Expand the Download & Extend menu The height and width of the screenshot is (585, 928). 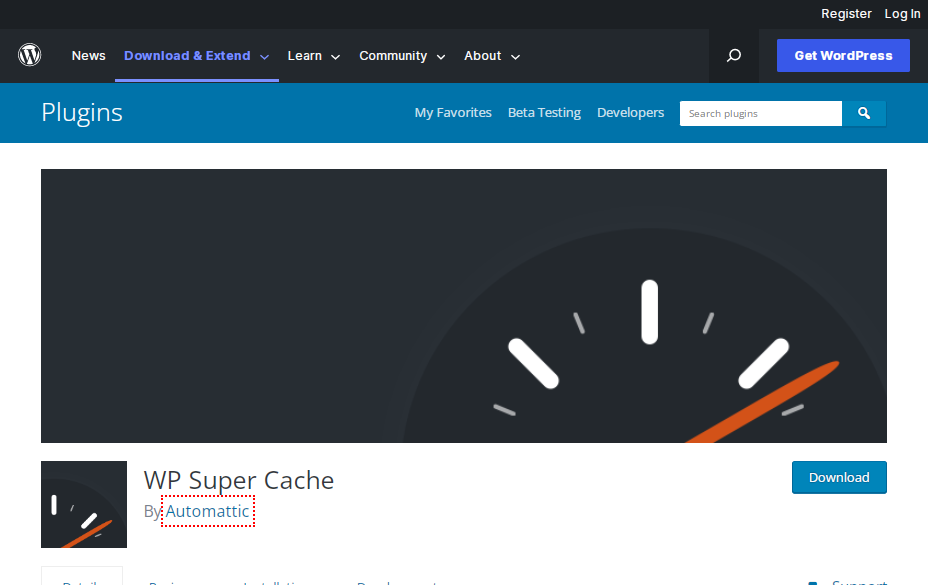[x=196, y=56]
